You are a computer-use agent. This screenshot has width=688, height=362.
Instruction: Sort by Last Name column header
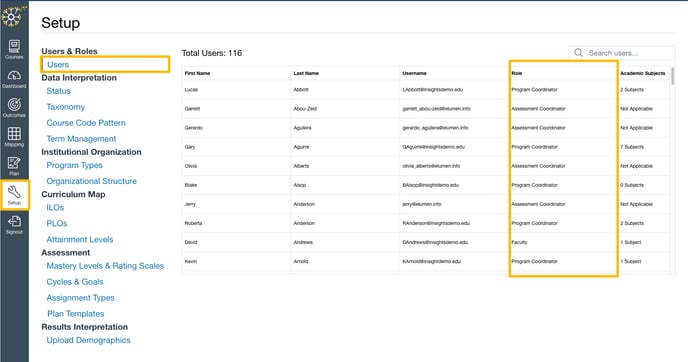coord(306,73)
